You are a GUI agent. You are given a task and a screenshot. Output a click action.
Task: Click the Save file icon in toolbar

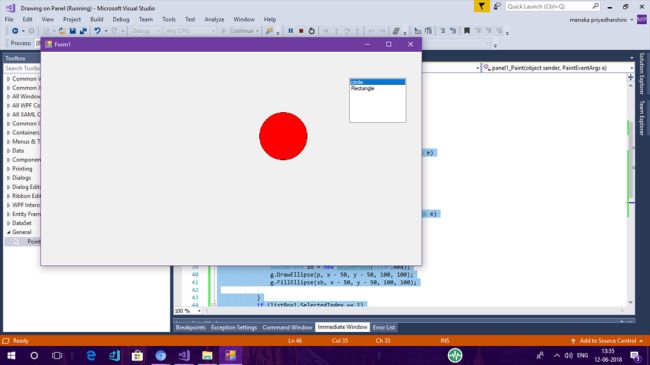[73, 31]
